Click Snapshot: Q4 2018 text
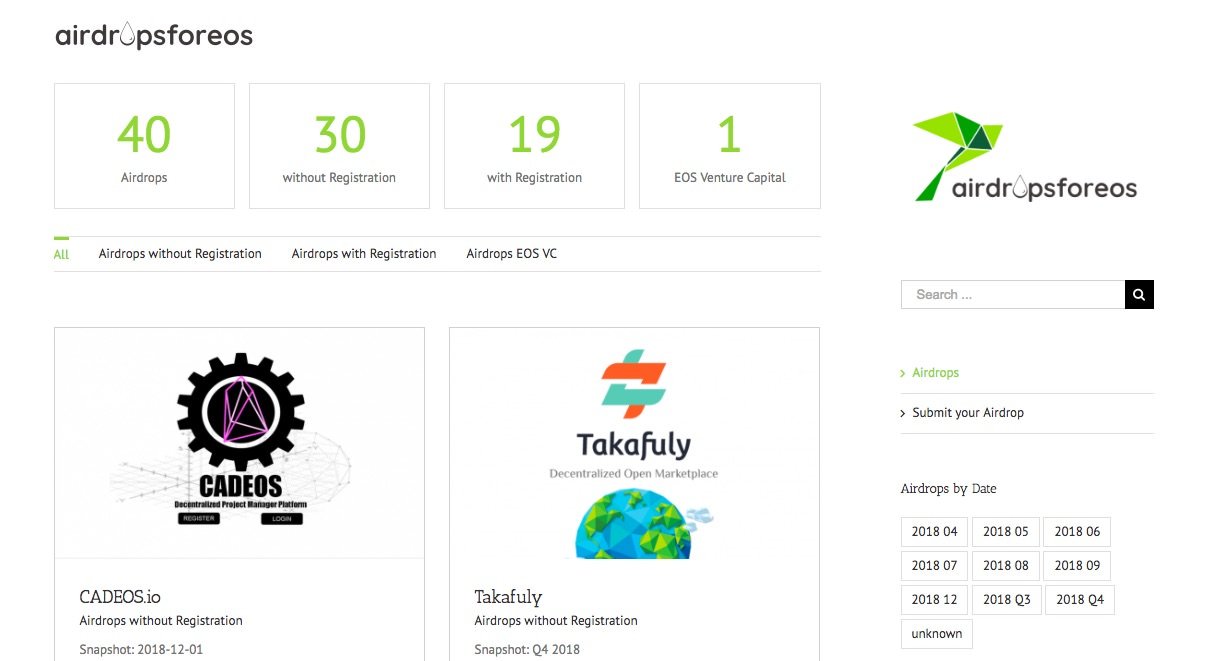1209x661 pixels. click(x=527, y=650)
